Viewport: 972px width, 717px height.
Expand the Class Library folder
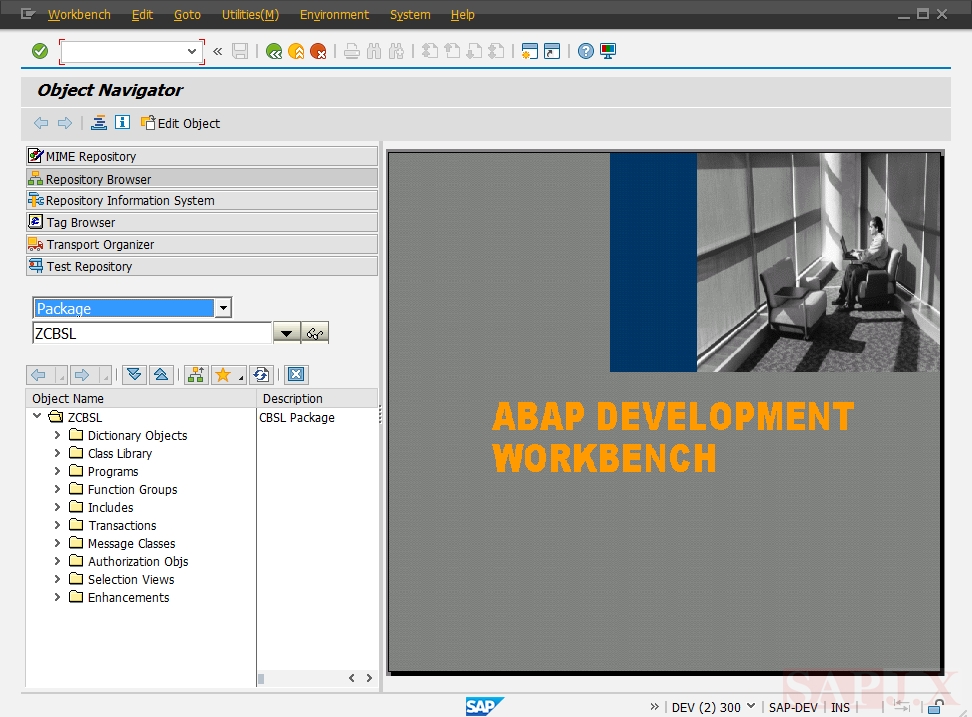coord(58,453)
